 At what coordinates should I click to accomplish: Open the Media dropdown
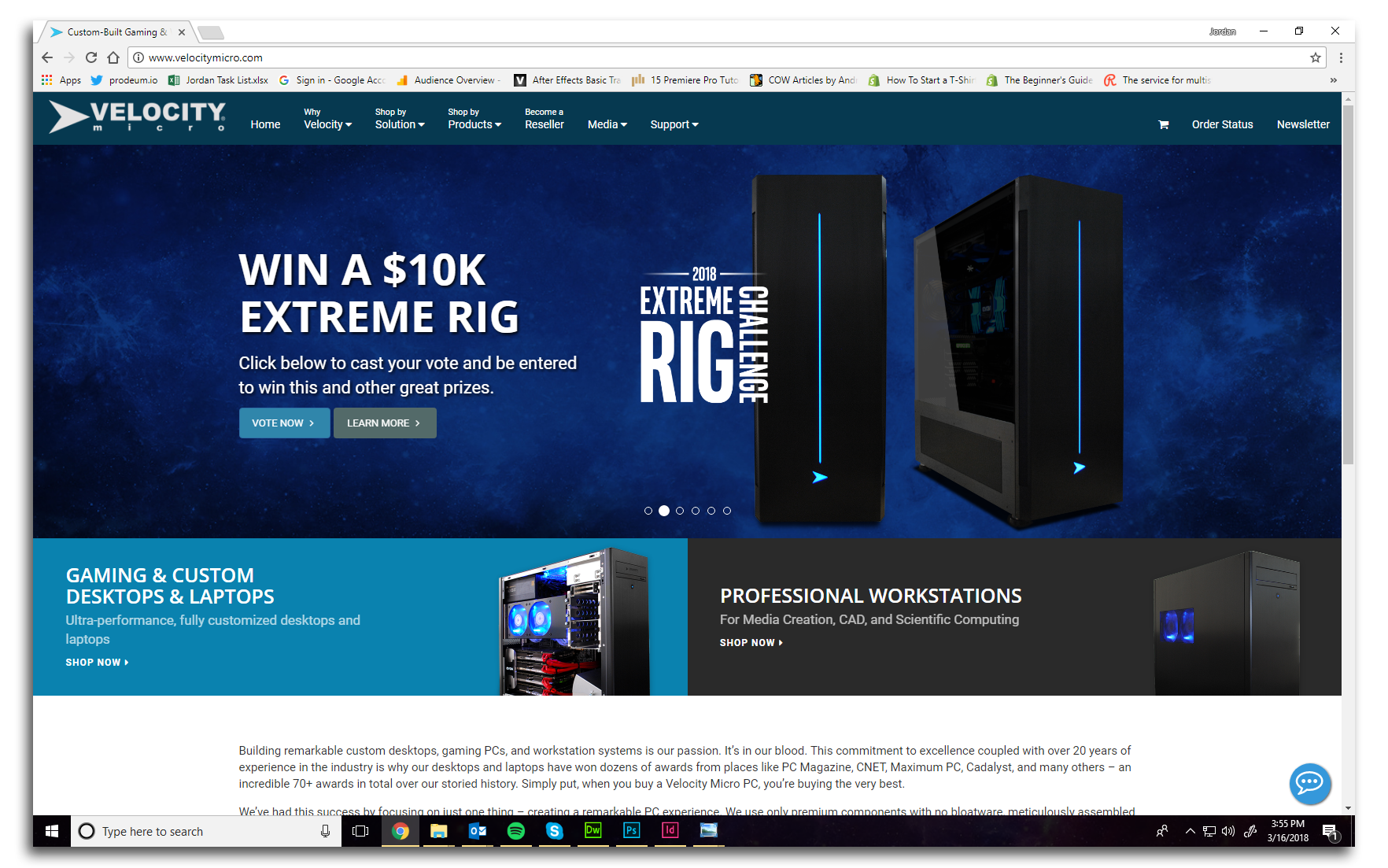click(606, 124)
